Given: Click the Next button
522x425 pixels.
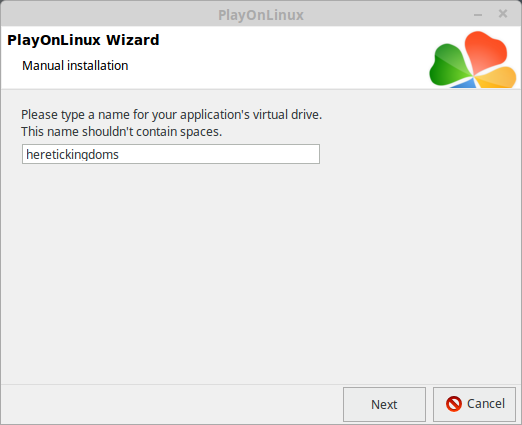Looking at the screenshot, I should click(x=384, y=404).
